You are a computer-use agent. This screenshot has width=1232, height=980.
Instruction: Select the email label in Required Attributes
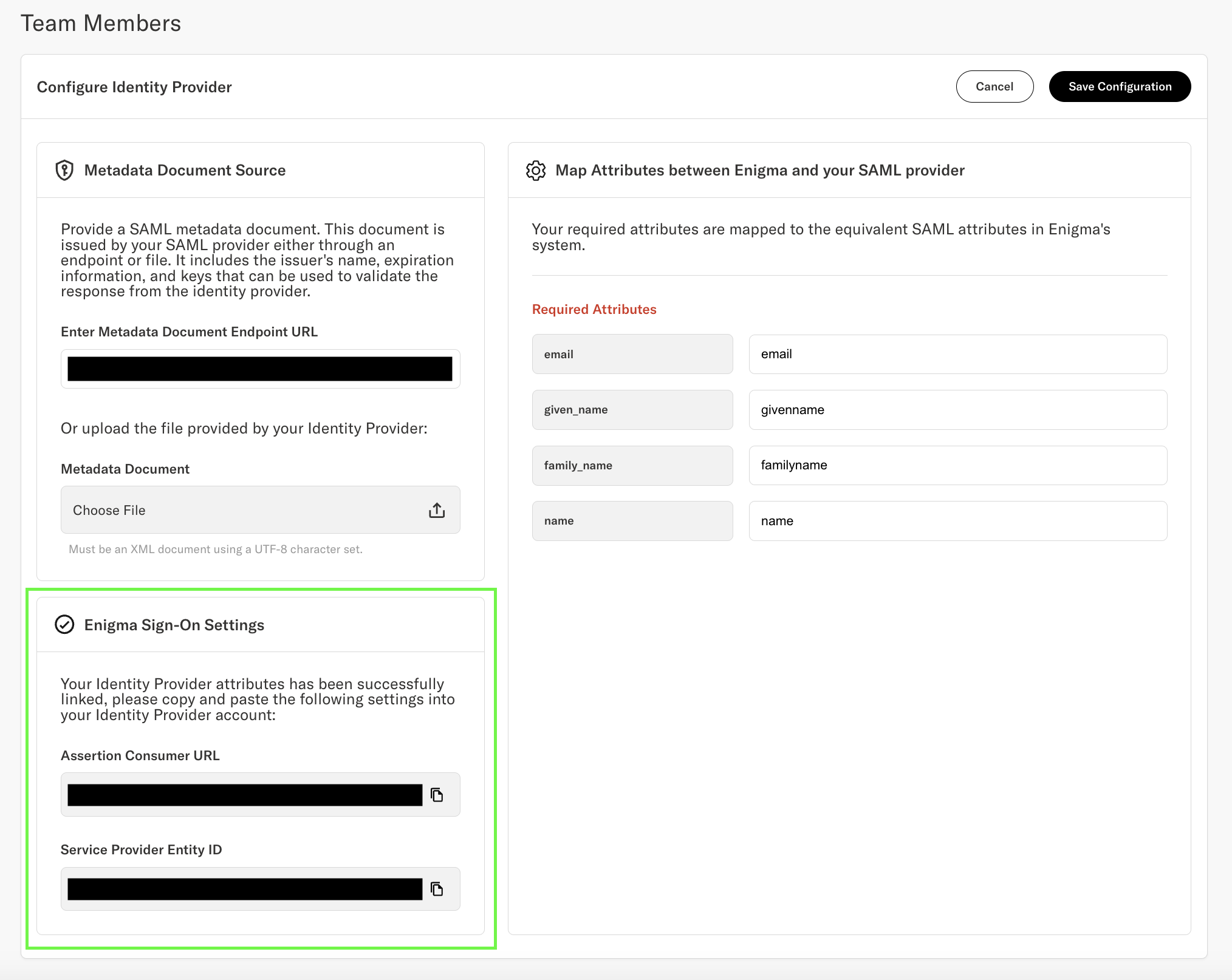click(558, 354)
